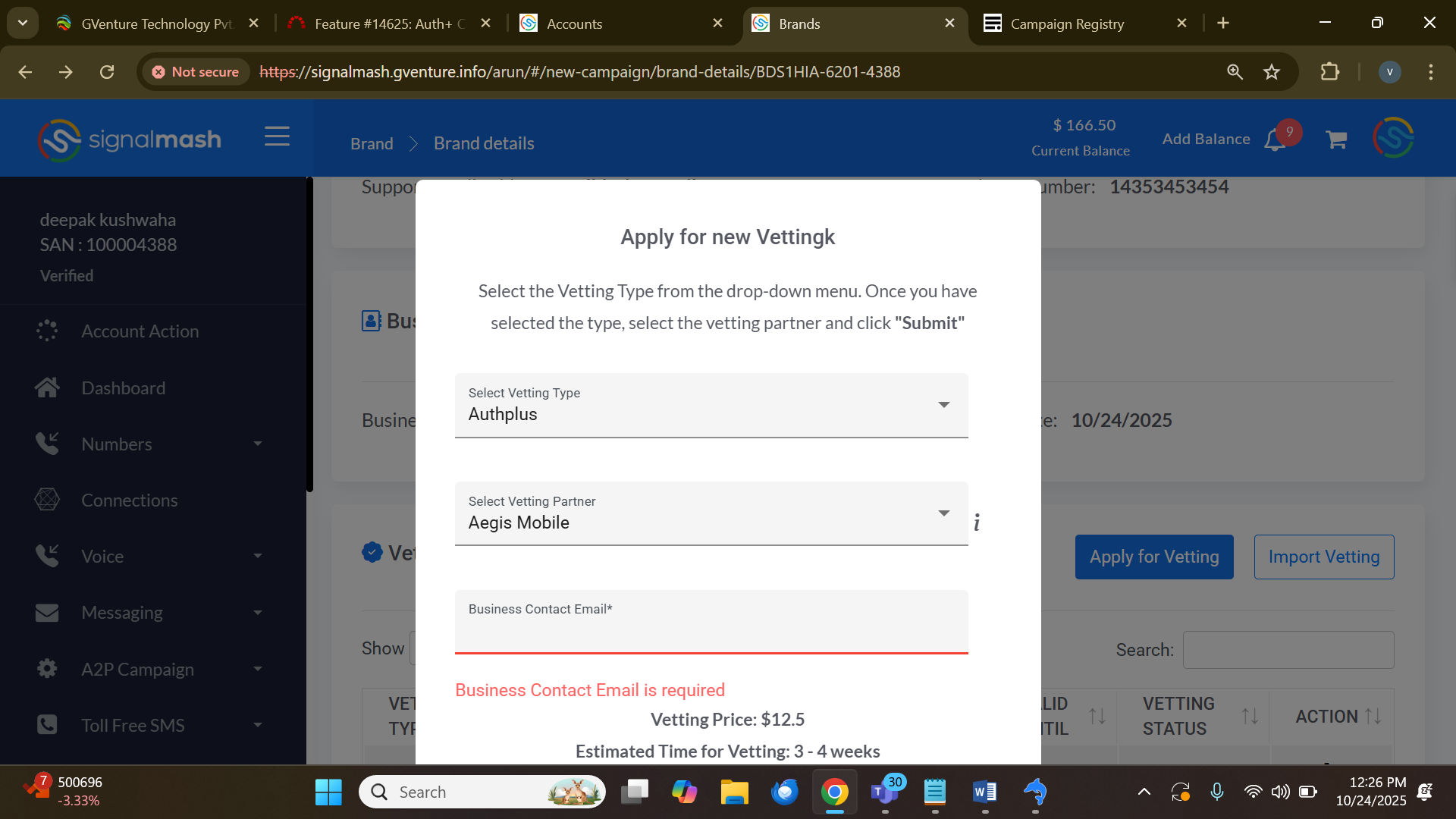
Task: Open Microsoft Word from taskbar
Action: tap(984, 792)
